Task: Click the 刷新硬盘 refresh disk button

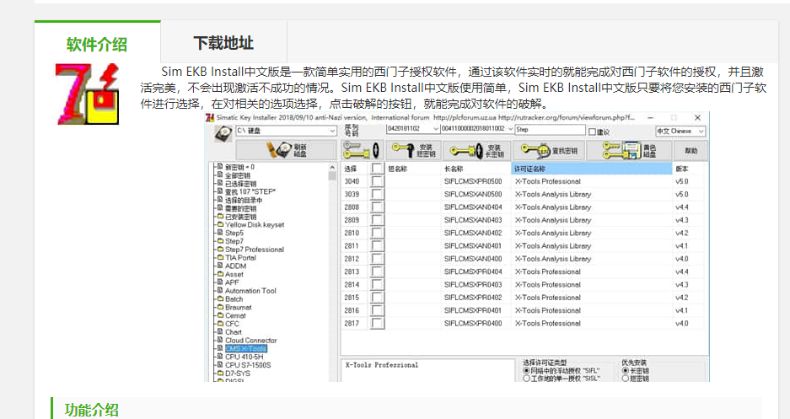Action: coord(286,150)
